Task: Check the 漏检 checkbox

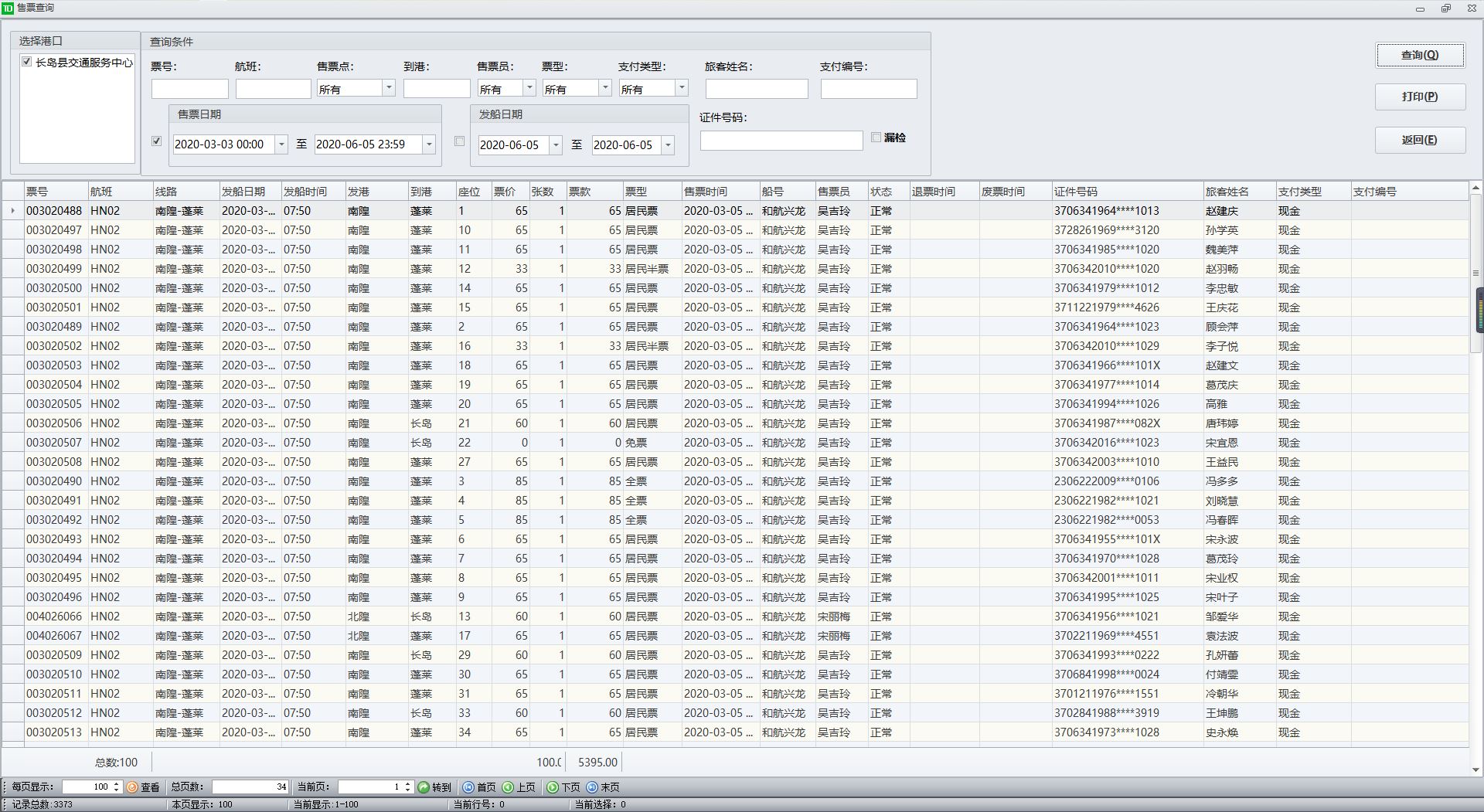Action: [x=876, y=138]
